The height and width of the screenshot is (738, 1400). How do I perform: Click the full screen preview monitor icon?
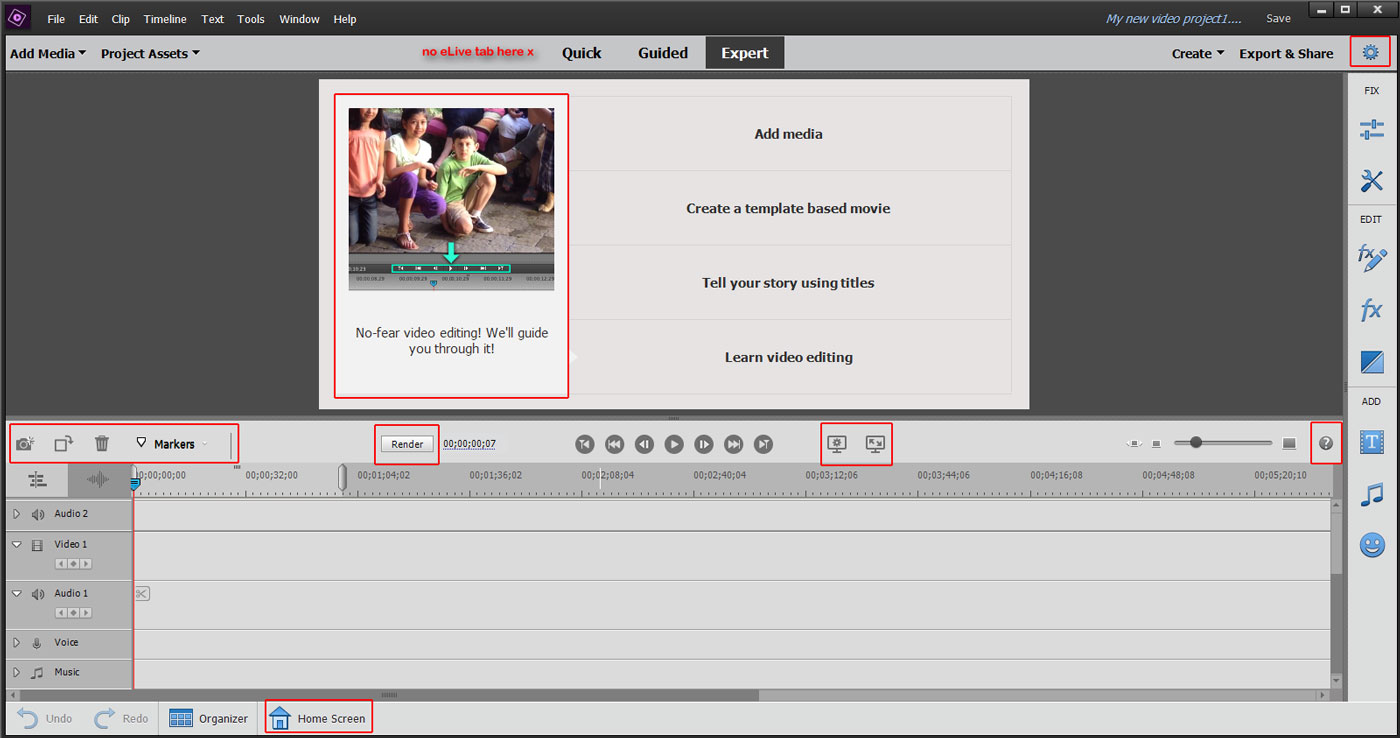(x=875, y=443)
